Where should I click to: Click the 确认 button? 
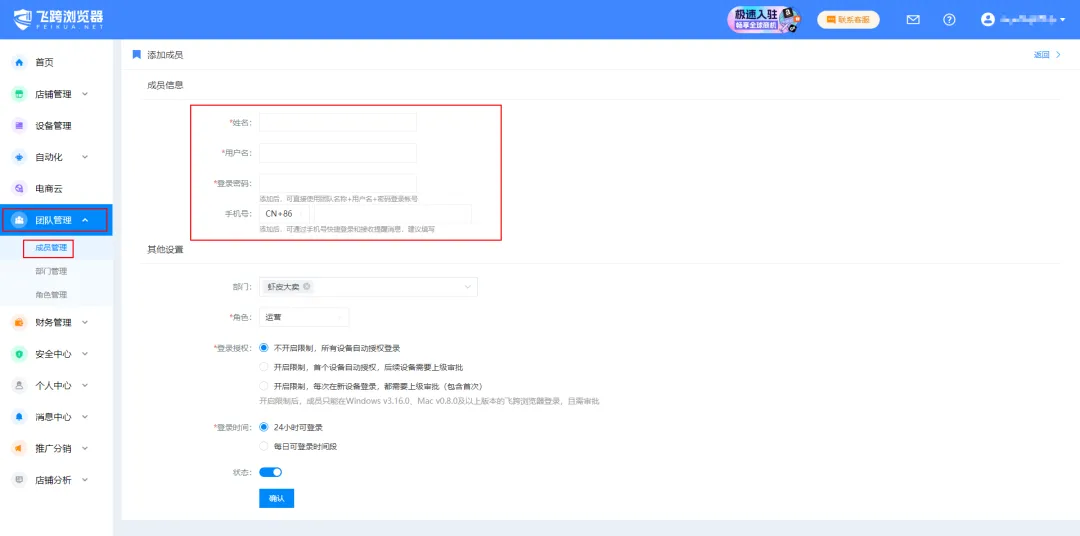(276, 498)
